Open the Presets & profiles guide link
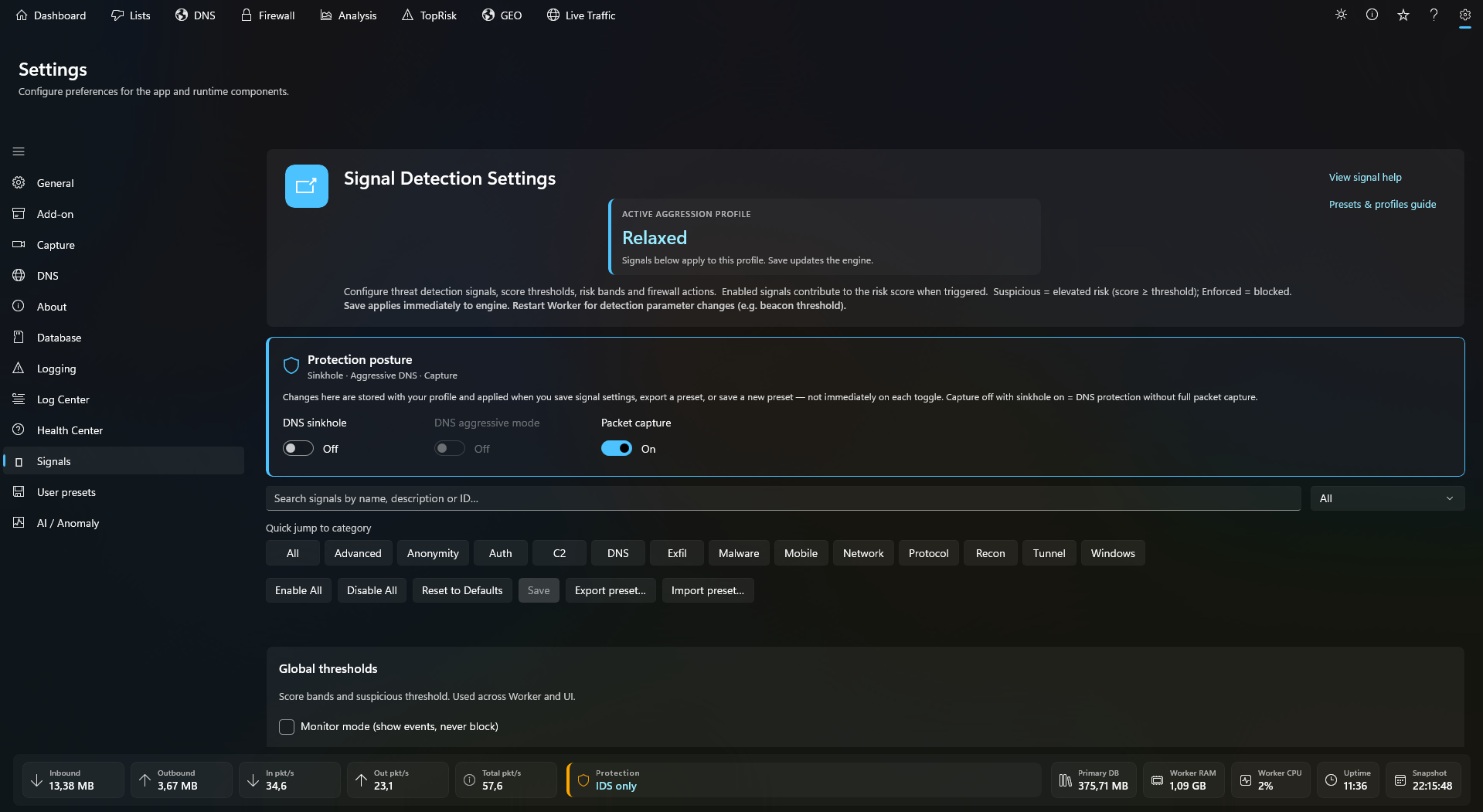Screen dimensions: 1483x812 click(1383, 204)
